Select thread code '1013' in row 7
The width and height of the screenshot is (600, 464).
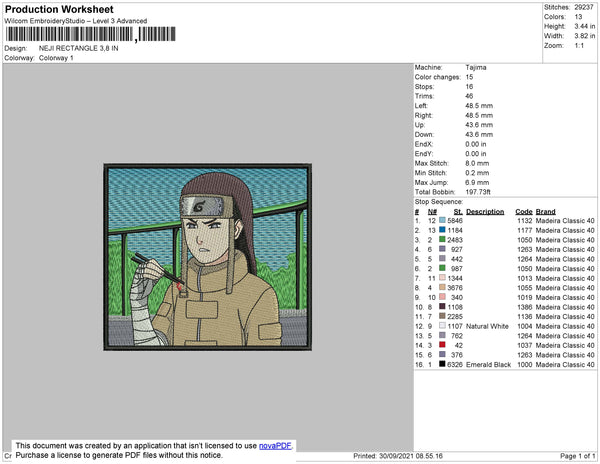(525, 278)
